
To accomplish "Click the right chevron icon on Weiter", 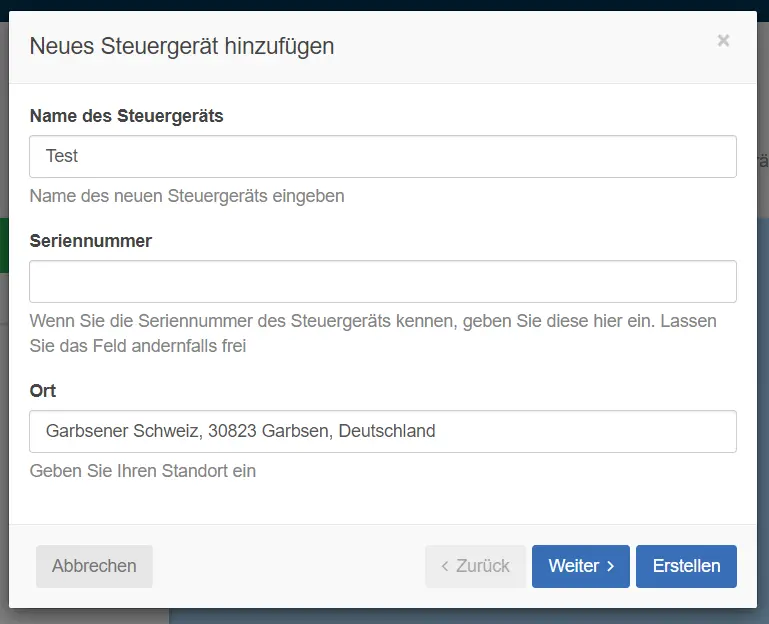I will (x=611, y=566).
